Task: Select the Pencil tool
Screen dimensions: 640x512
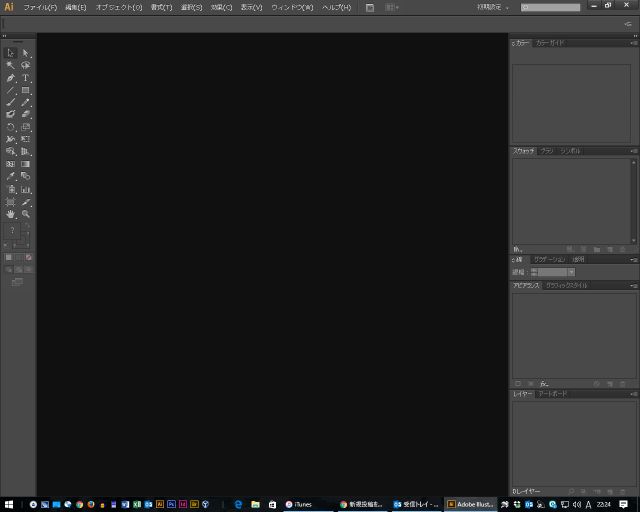Action: [26, 102]
